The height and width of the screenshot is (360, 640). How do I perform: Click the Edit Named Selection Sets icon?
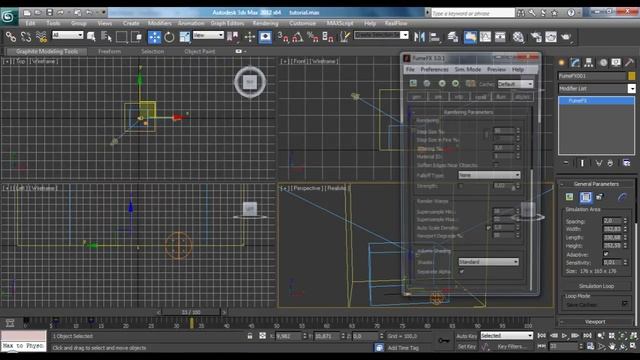[345, 37]
